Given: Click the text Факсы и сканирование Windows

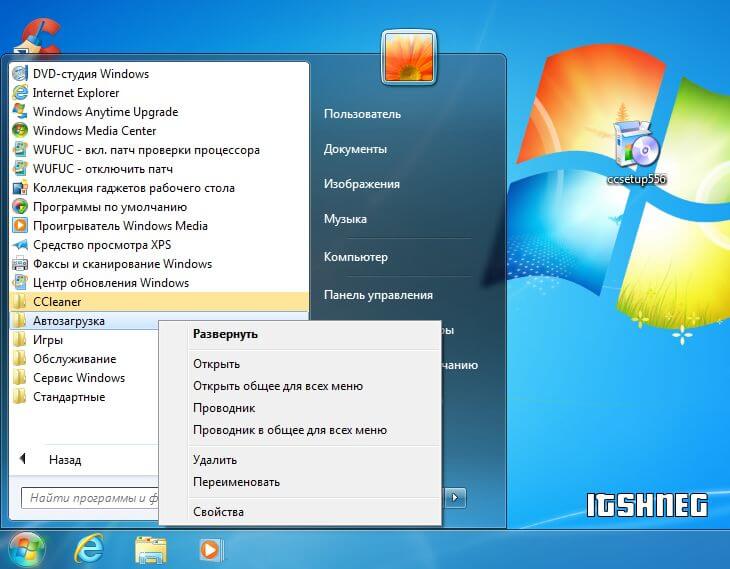Looking at the screenshot, I should 122,264.
